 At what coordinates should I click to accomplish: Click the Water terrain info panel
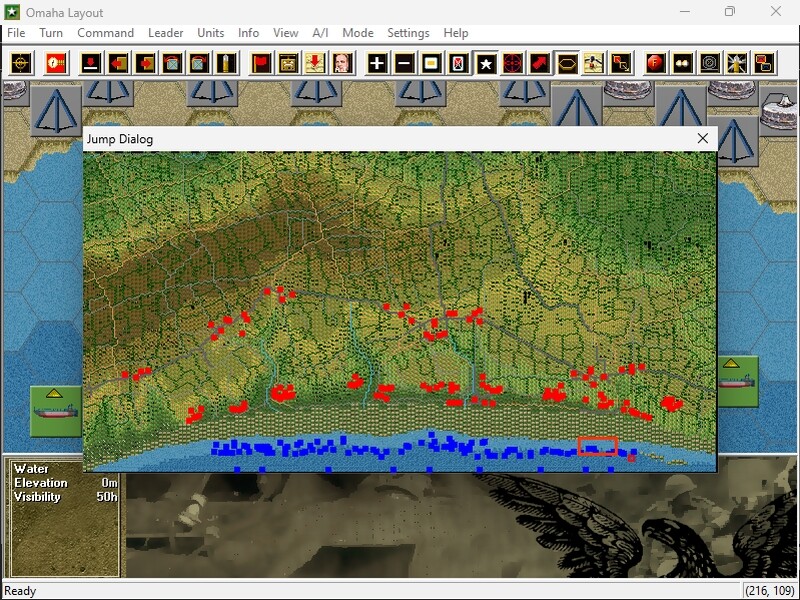[x=65, y=518]
